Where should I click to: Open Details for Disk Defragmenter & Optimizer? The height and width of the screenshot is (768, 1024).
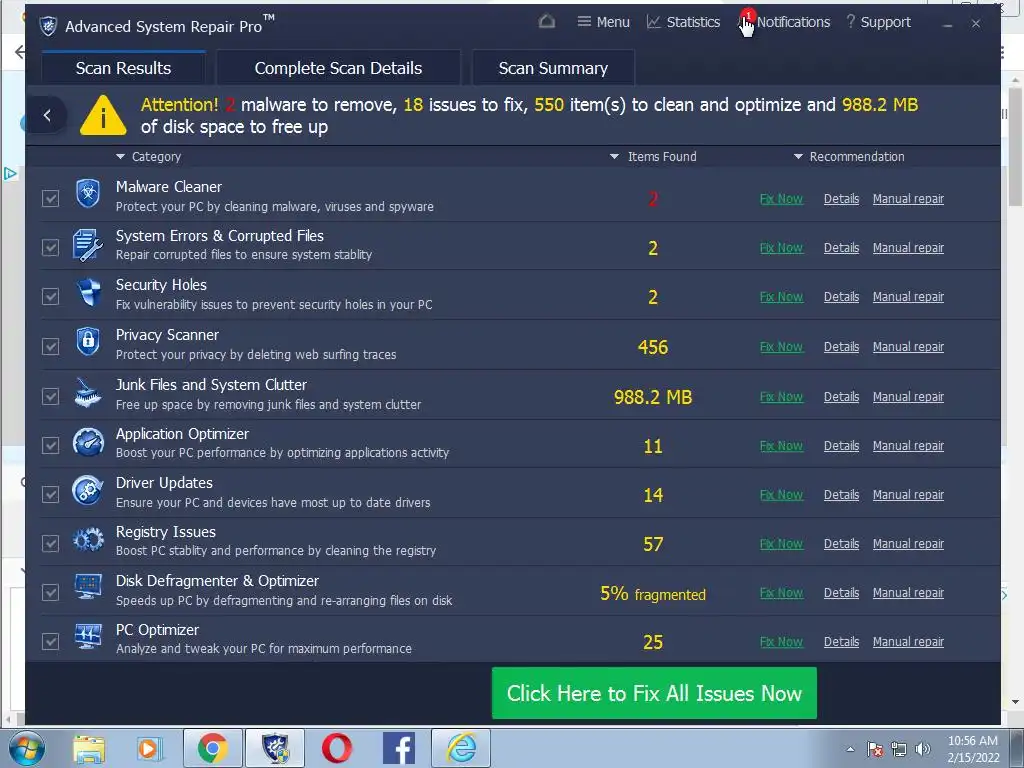pos(841,592)
